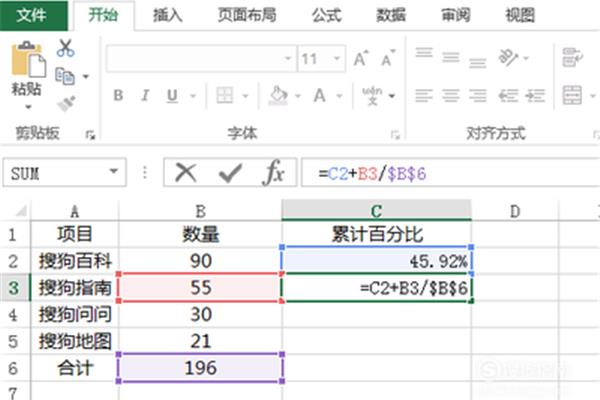Click the Center align icon
Screen dimensions: 600x400
(451, 95)
